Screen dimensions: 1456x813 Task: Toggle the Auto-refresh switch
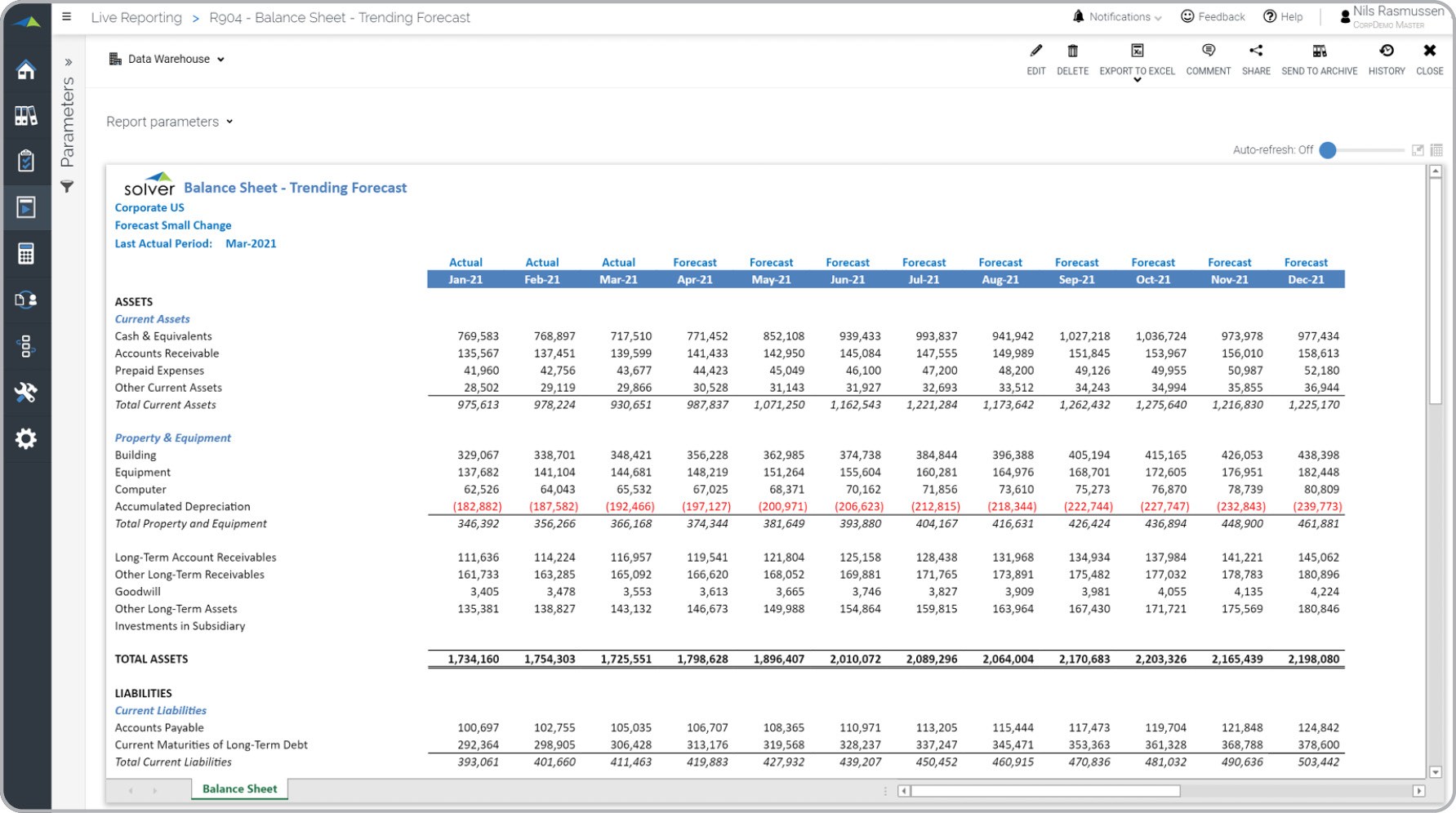pos(1328,150)
